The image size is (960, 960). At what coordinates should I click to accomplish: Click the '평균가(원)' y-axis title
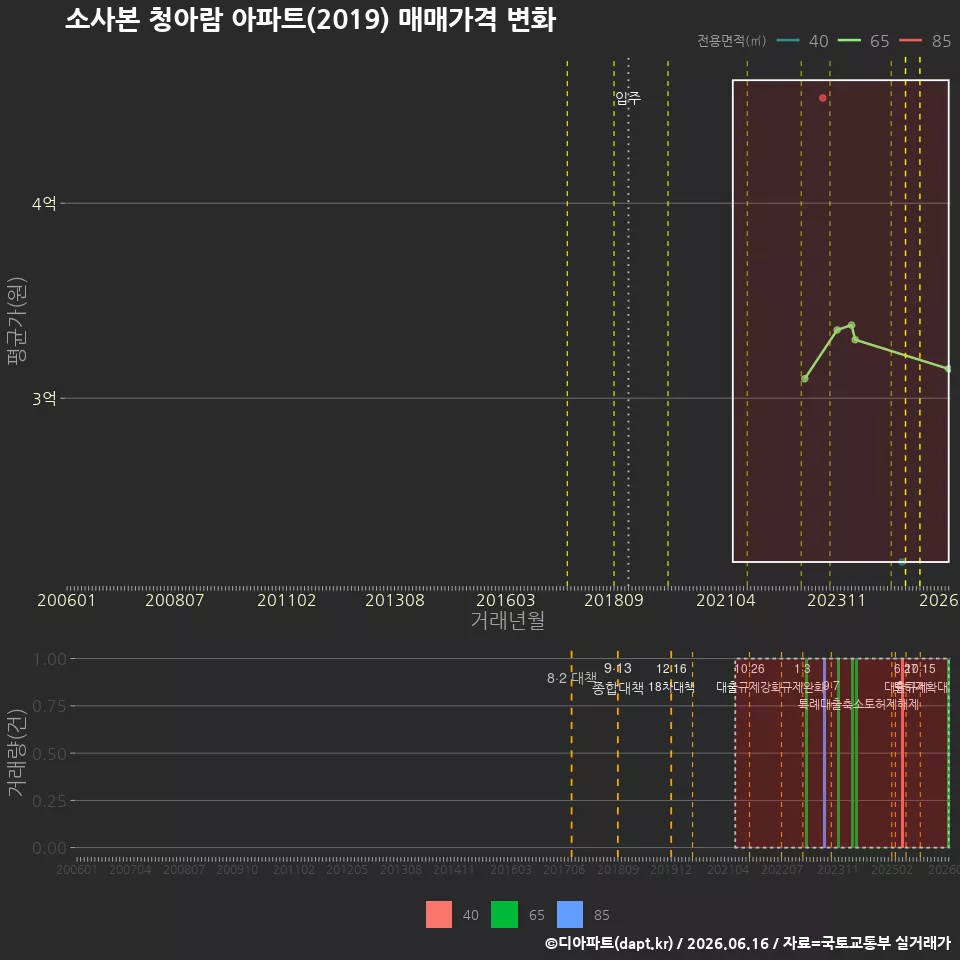tap(17, 321)
